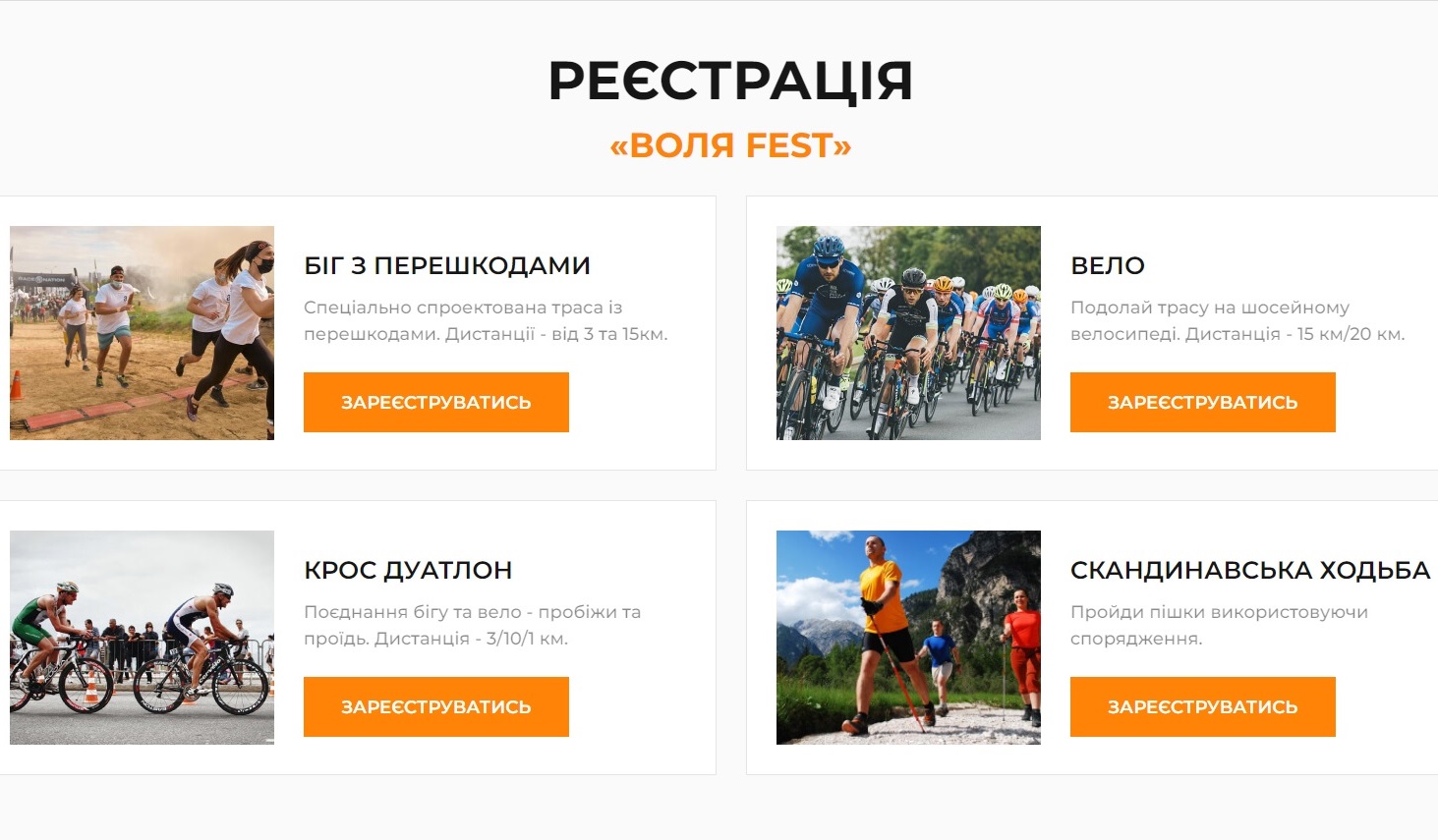Image resolution: width=1438 pixels, height=840 pixels.
Task: Click the orange cone in the obstacle run photo
Action: [16, 384]
